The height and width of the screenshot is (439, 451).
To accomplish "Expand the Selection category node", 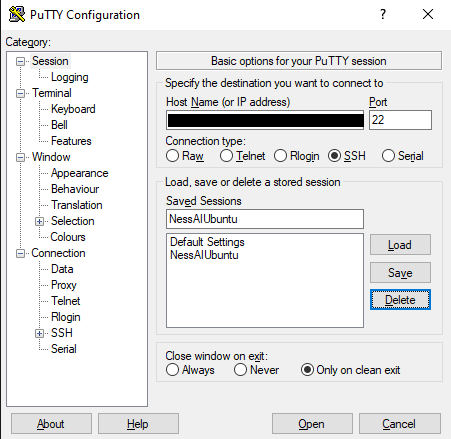I will pos(40,221).
